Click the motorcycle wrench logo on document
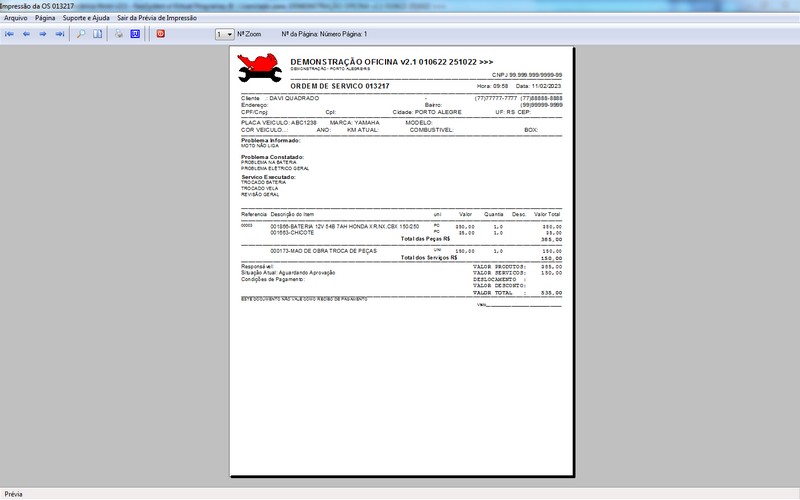 click(x=260, y=68)
